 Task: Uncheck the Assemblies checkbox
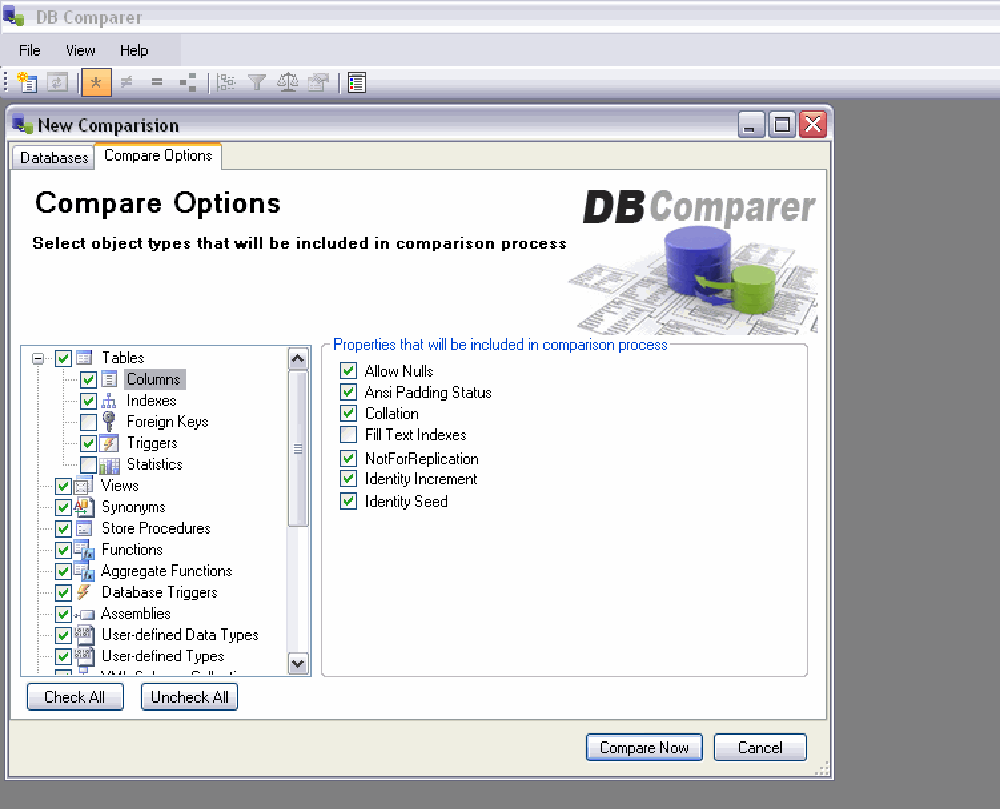(63, 614)
